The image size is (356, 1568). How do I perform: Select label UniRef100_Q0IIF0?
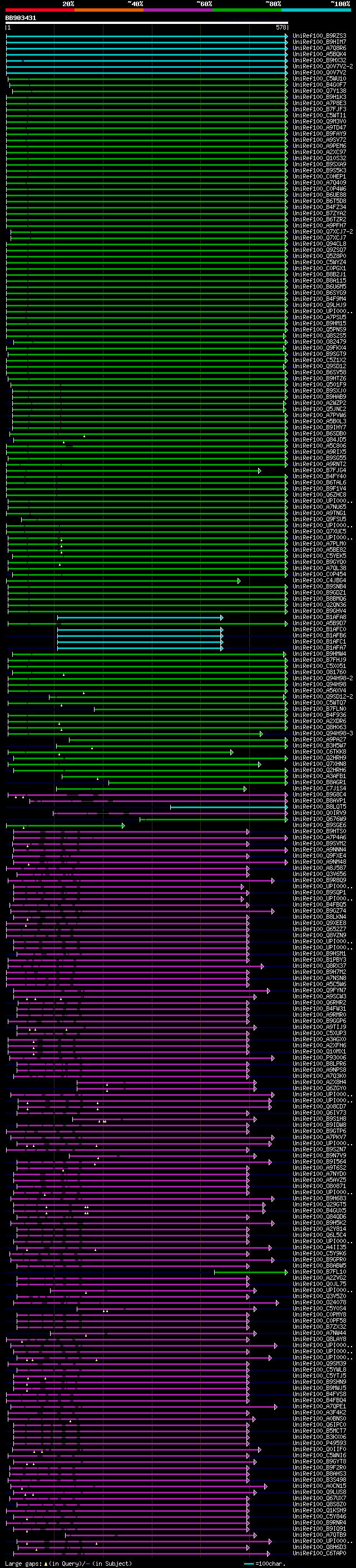[x=319, y=1450]
